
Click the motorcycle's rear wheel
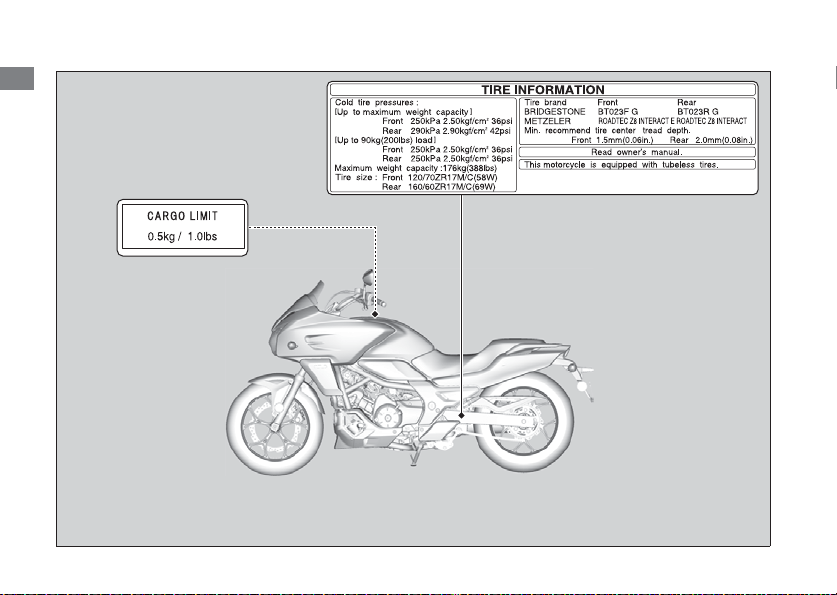pyautogui.click(x=524, y=424)
